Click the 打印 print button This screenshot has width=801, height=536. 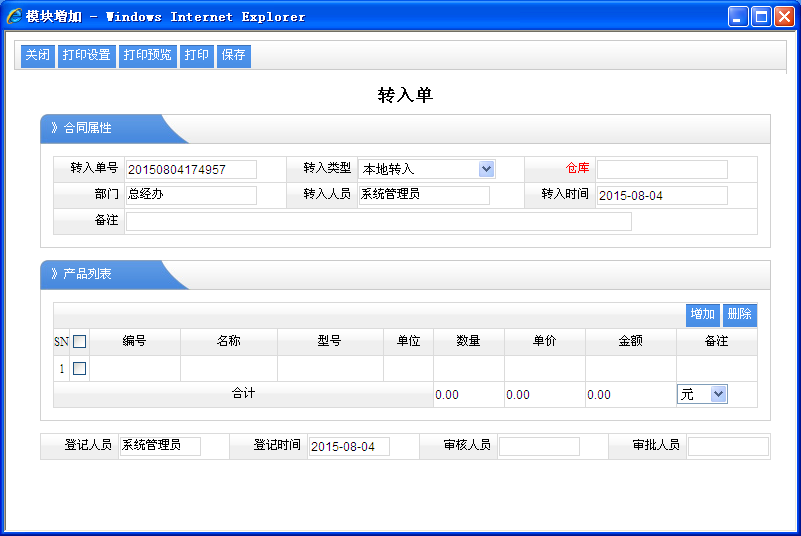(x=197, y=56)
